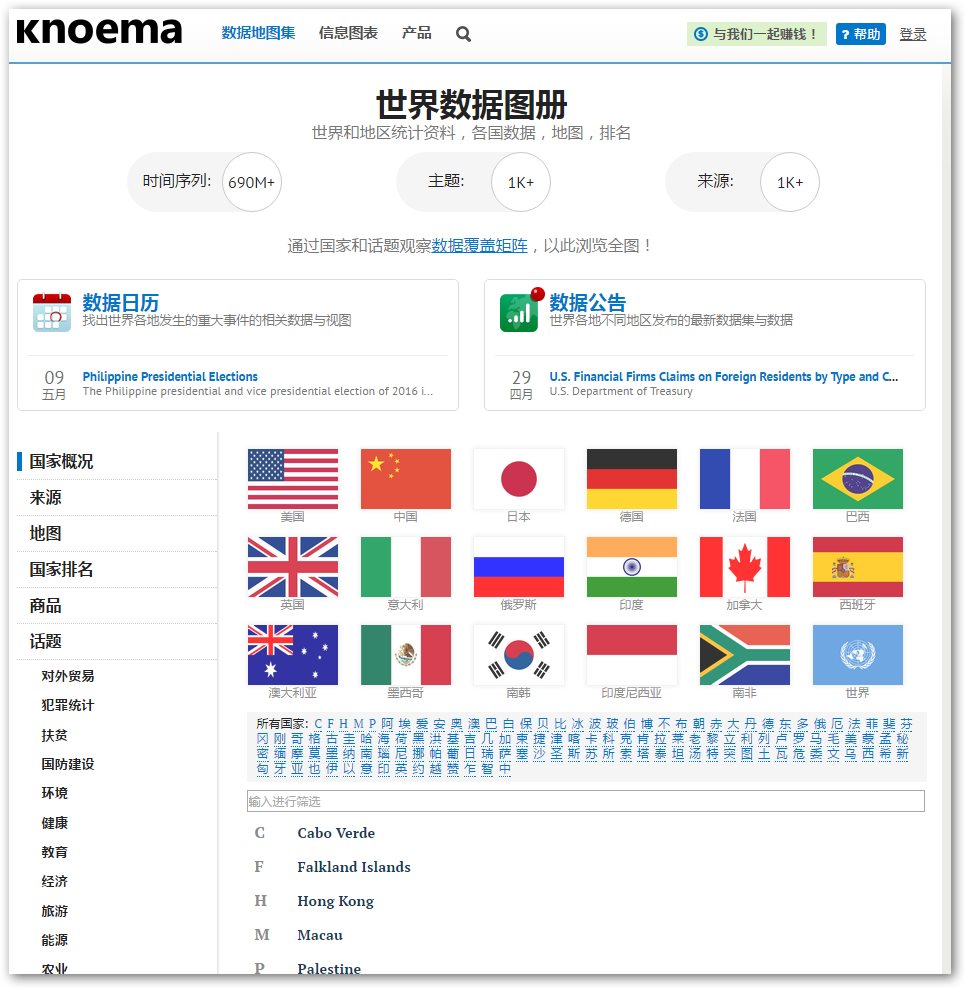Open the data calendar icon
This screenshot has height=988, width=965.
pyautogui.click(x=52, y=312)
